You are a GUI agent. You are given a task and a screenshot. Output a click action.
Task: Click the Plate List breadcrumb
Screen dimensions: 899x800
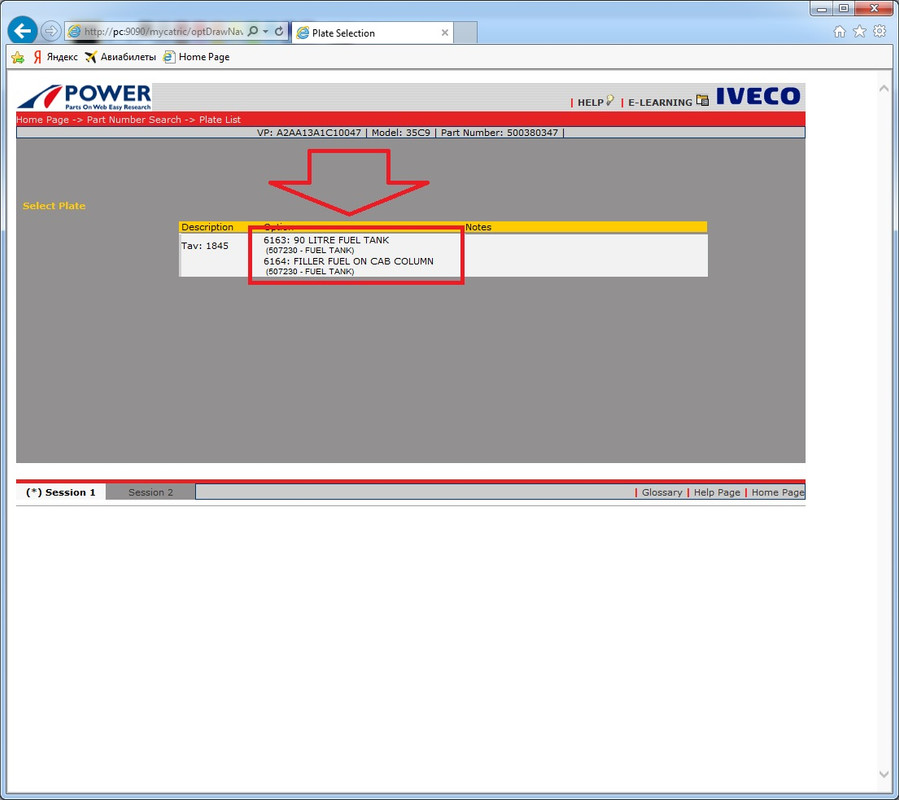pyautogui.click(x=220, y=119)
